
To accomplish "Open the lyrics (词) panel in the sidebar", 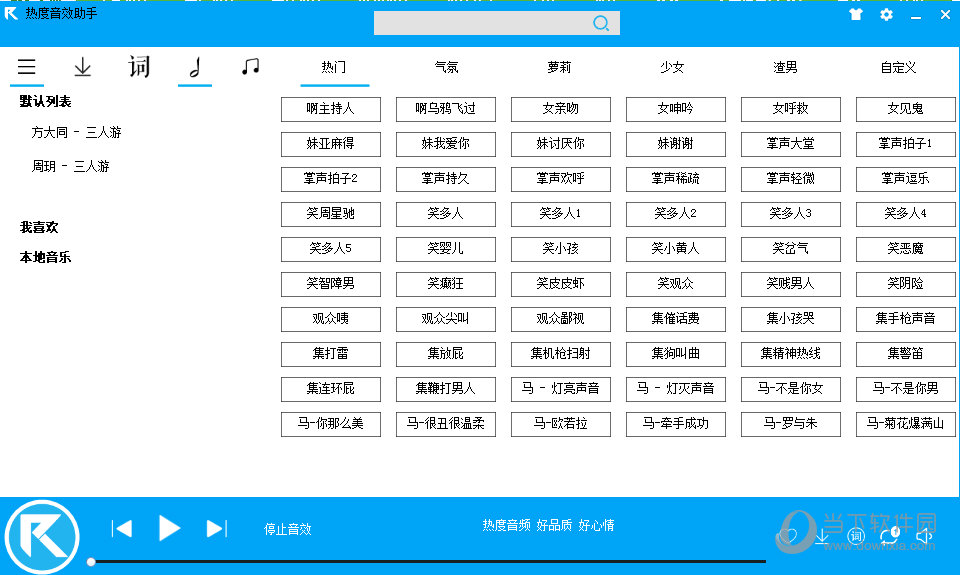I will click(x=139, y=66).
